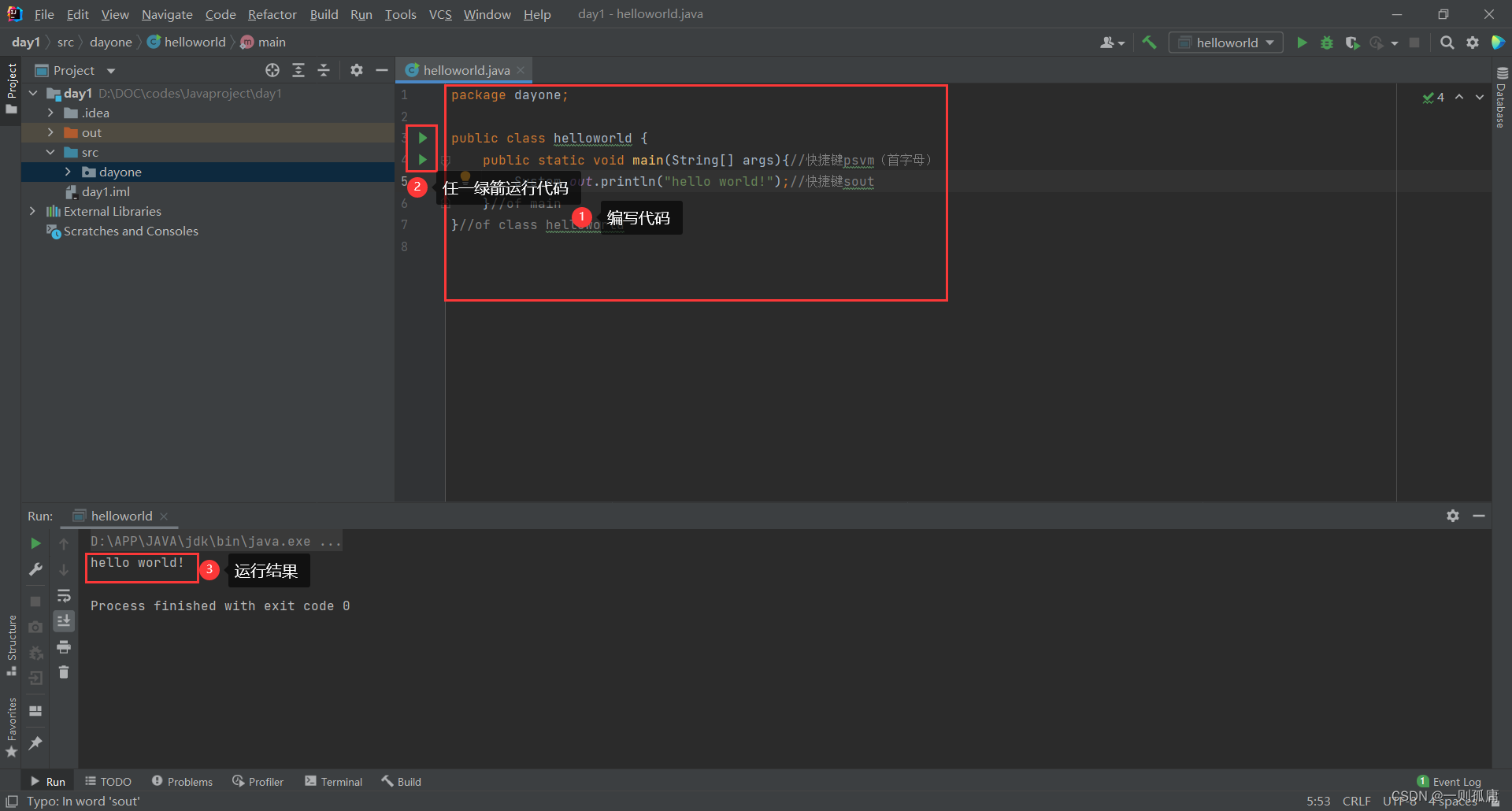Collapse the src folder in Project tree
This screenshot has height=811, width=1512.
pyautogui.click(x=50, y=152)
